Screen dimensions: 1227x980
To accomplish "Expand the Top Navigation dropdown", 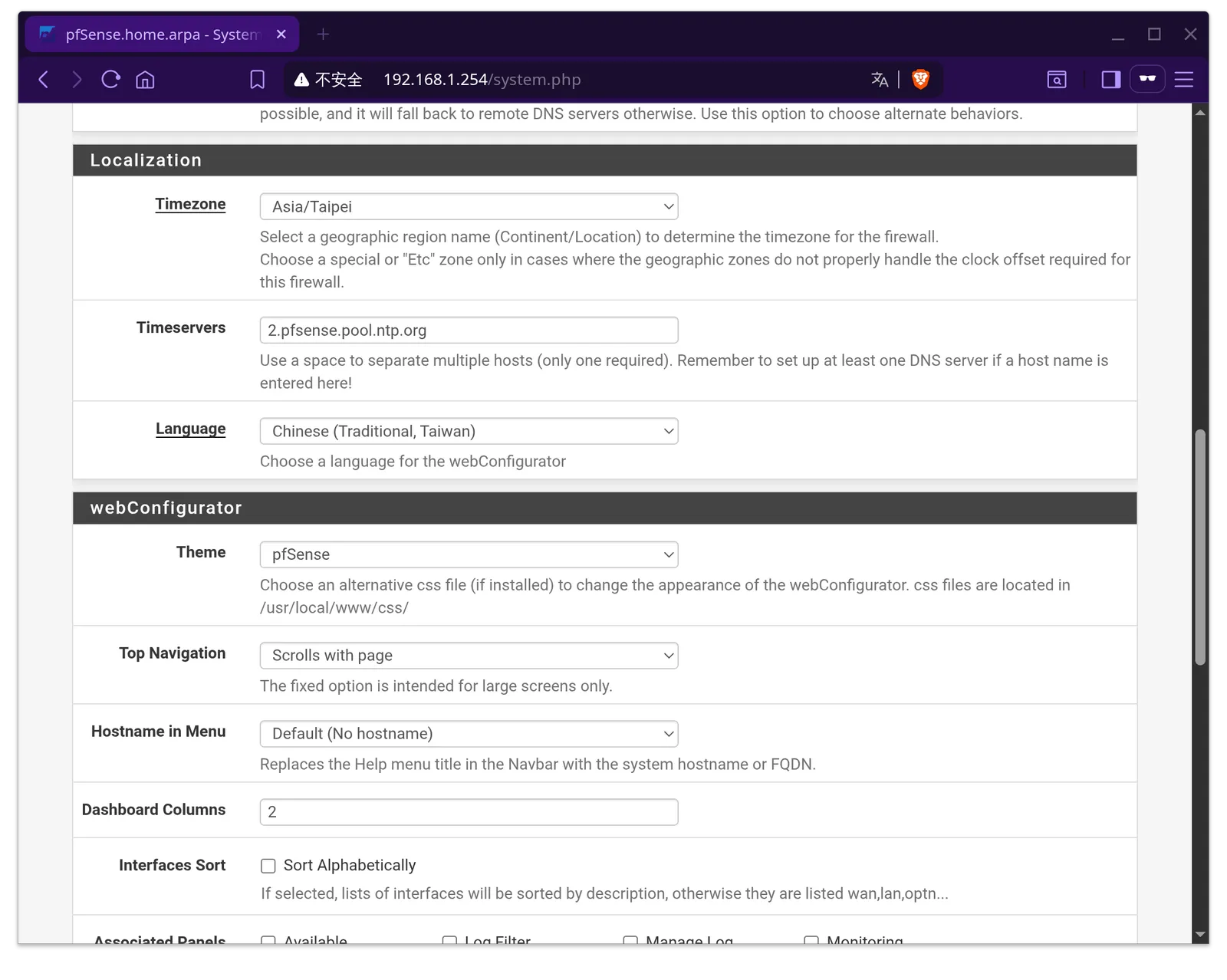I will coord(469,656).
